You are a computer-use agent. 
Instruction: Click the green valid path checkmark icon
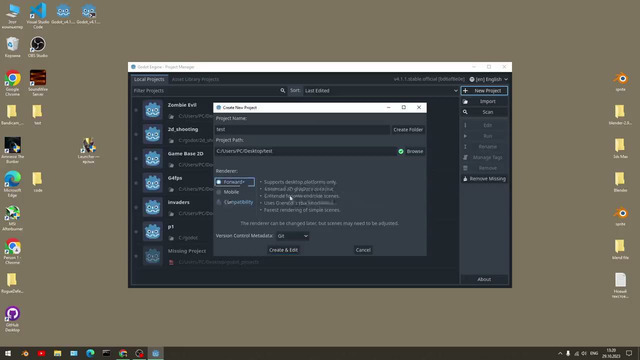[401, 151]
